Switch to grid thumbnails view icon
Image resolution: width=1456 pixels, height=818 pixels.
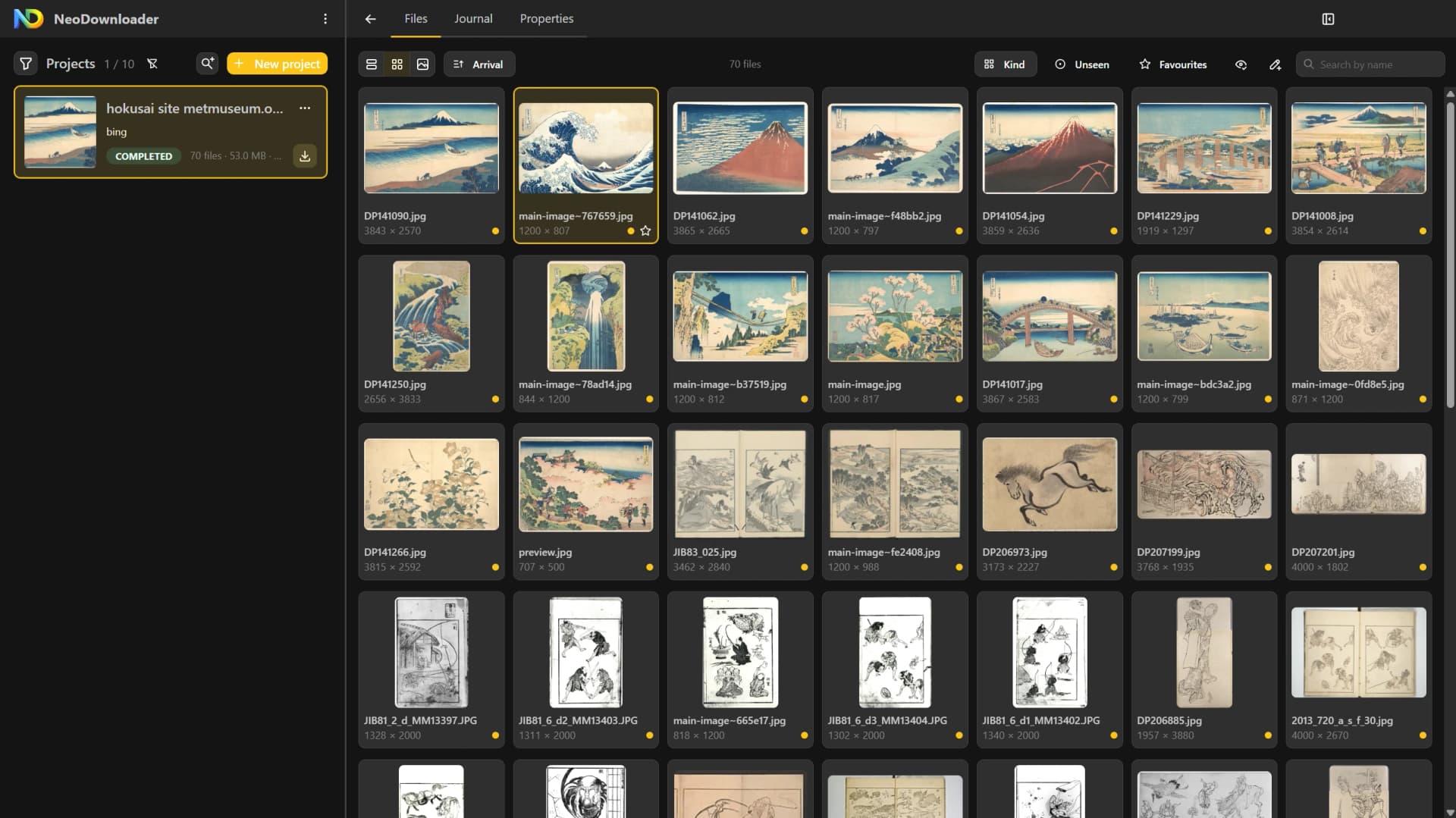pos(397,64)
